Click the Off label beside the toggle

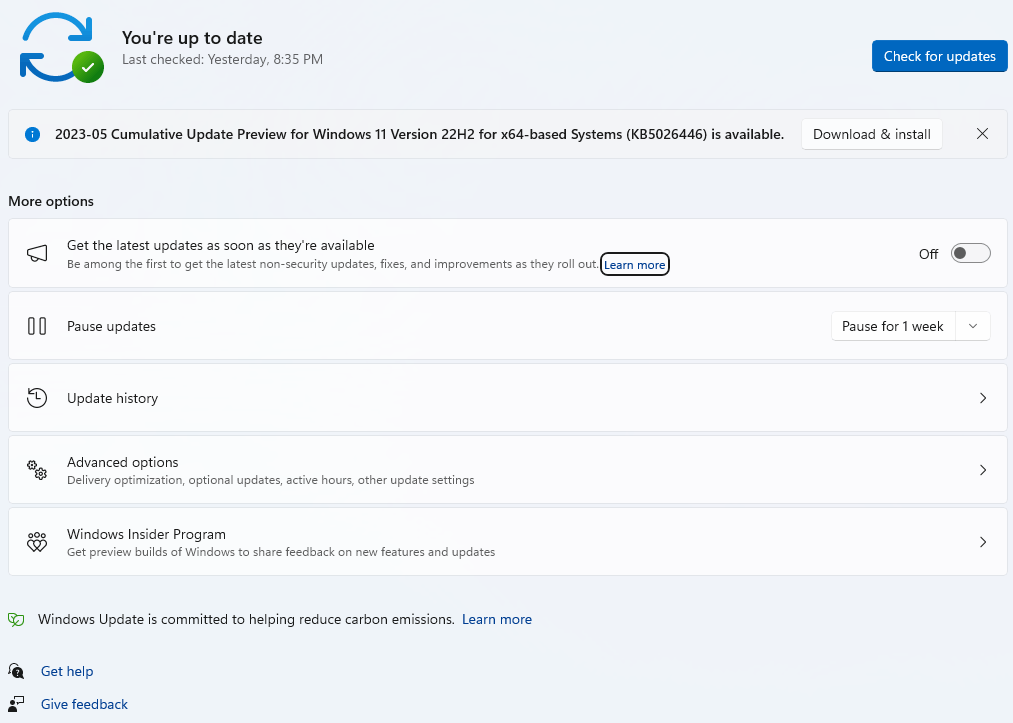(928, 254)
